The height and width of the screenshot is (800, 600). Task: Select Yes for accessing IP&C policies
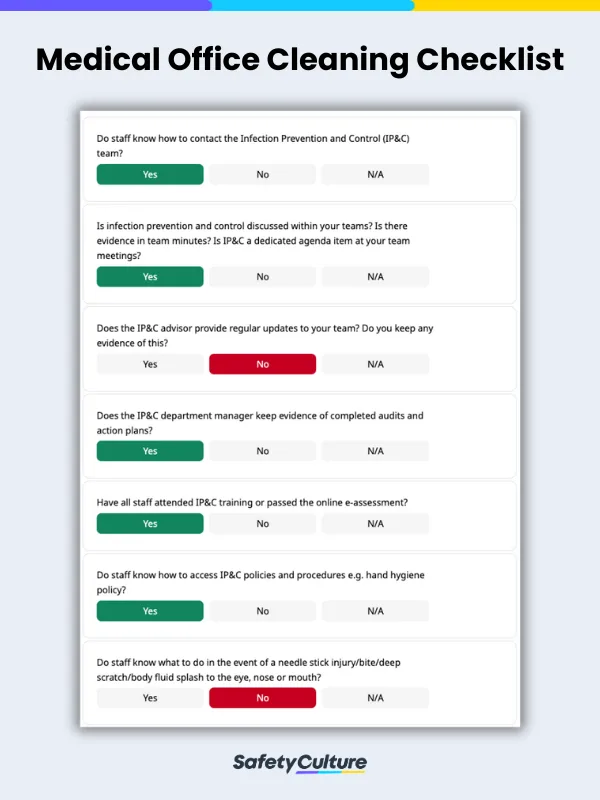(x=150, y=611)
